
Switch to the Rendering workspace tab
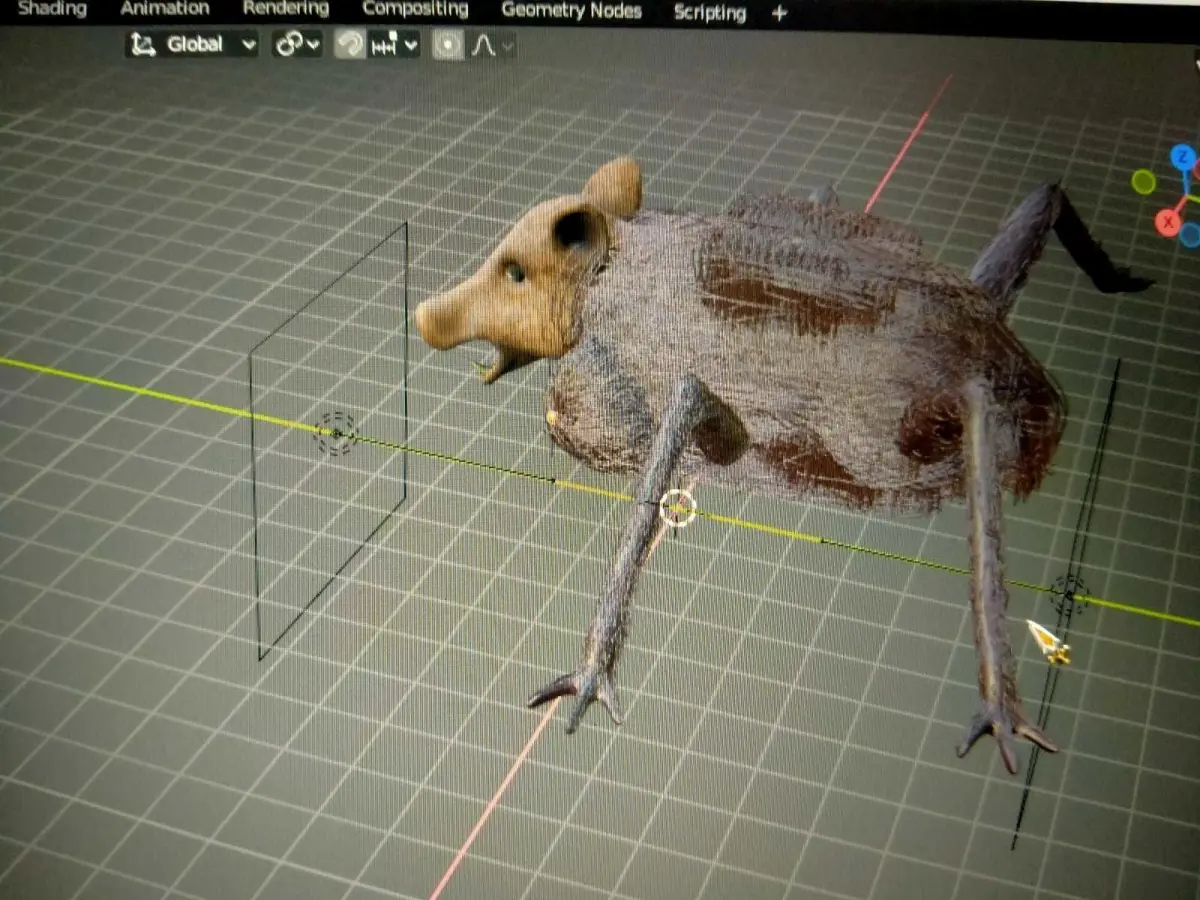point(285,9)
